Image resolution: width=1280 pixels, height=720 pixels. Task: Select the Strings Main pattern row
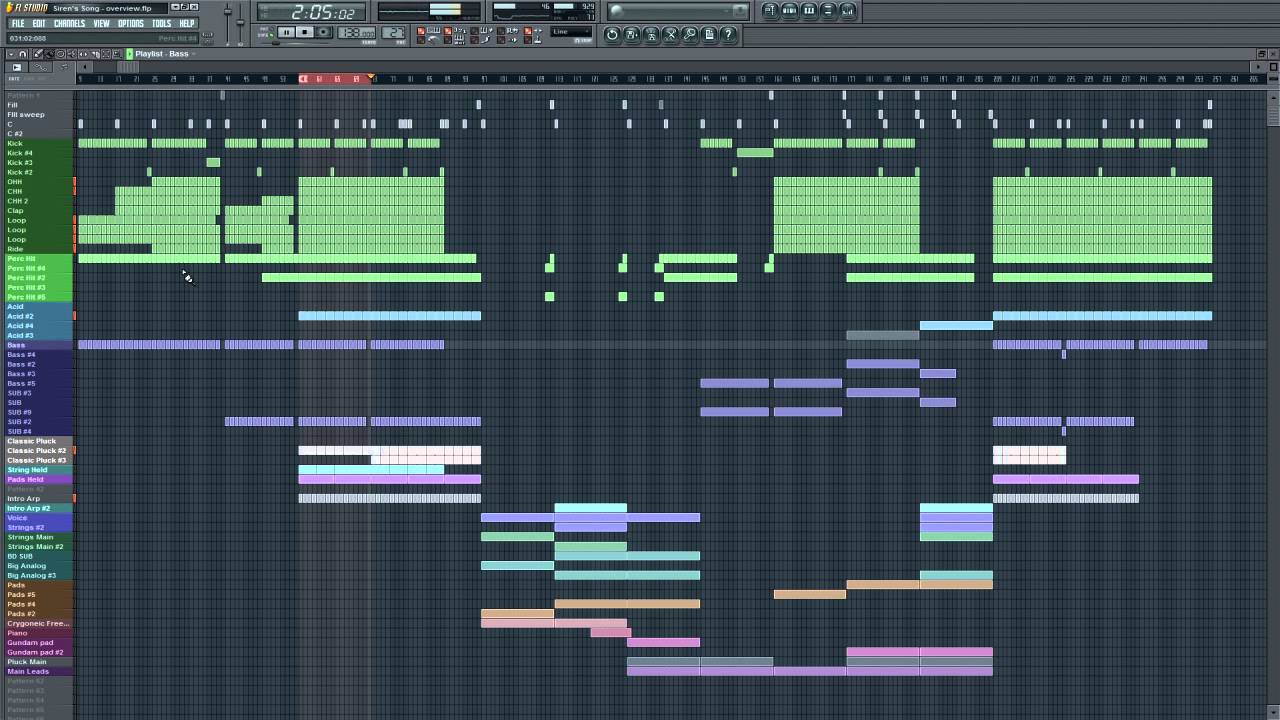tap(37, 537)
